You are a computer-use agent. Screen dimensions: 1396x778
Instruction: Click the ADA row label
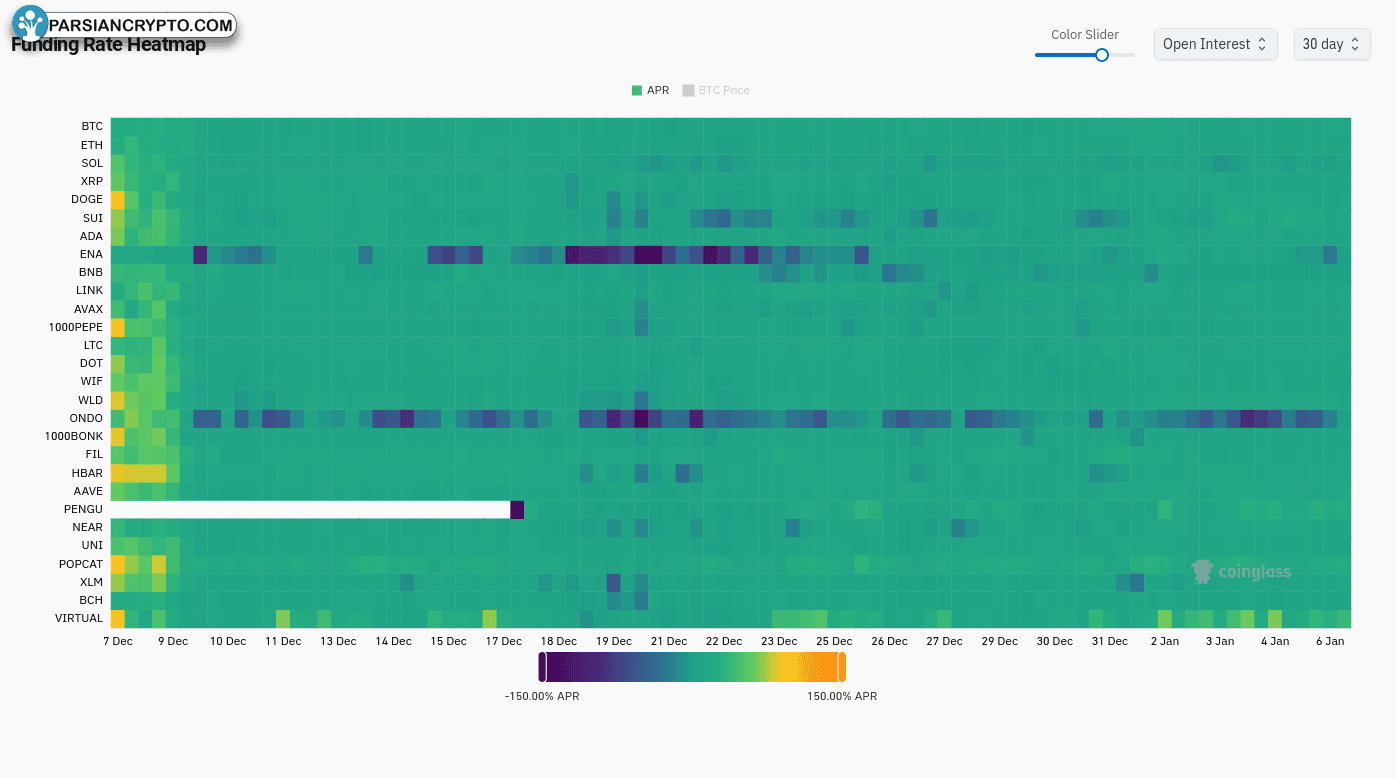tap(92, 236)
